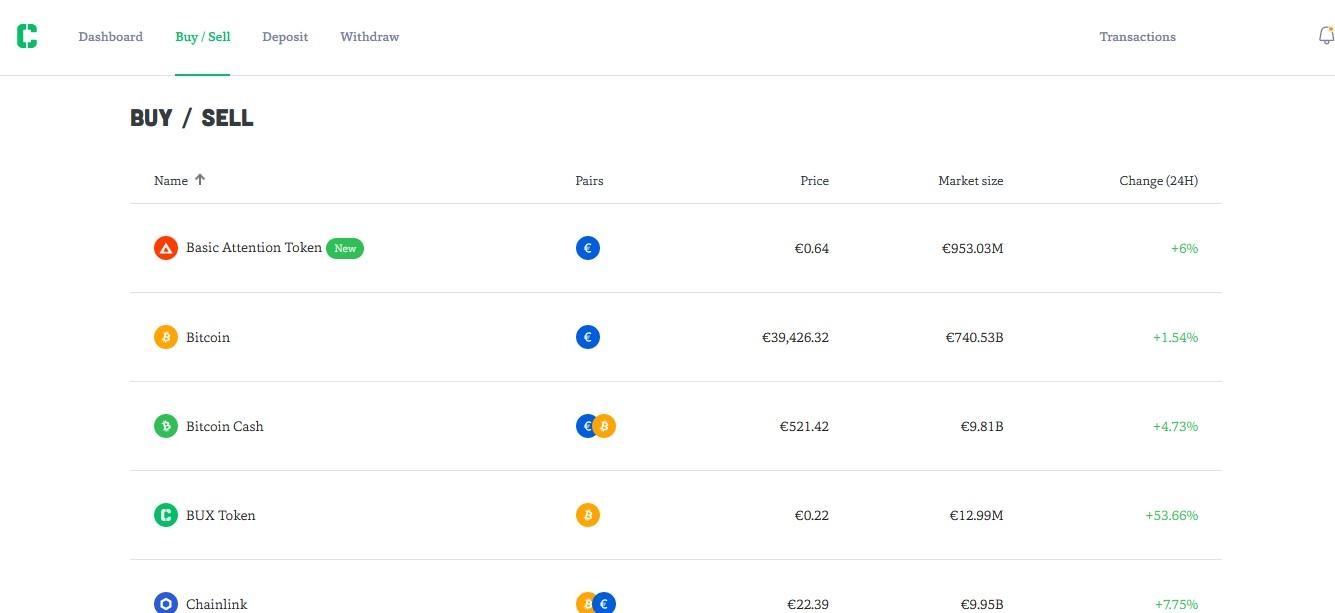Open the BUX Token row name

(x=221, y=515)
